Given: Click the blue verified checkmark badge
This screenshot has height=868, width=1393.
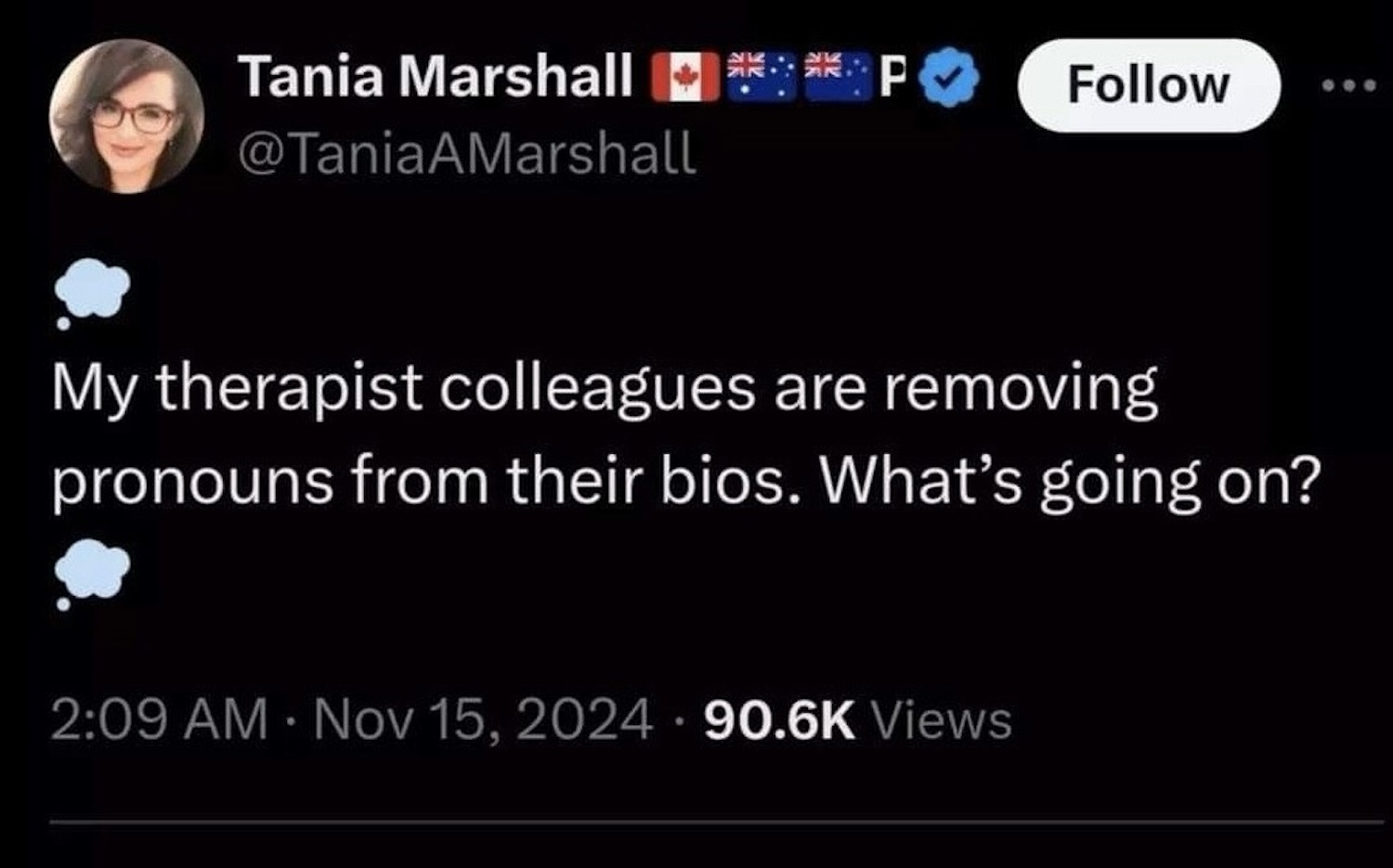Looking at the screenshot, I should click(948, 77).
